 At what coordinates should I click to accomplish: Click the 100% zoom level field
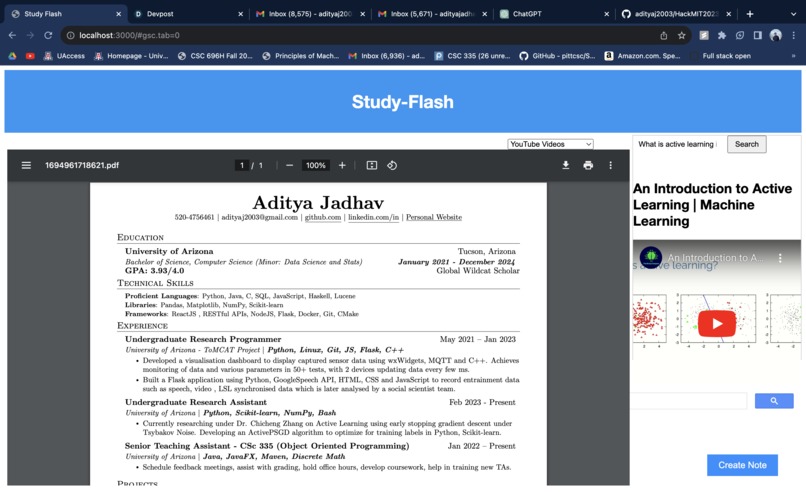click(316, 165)
